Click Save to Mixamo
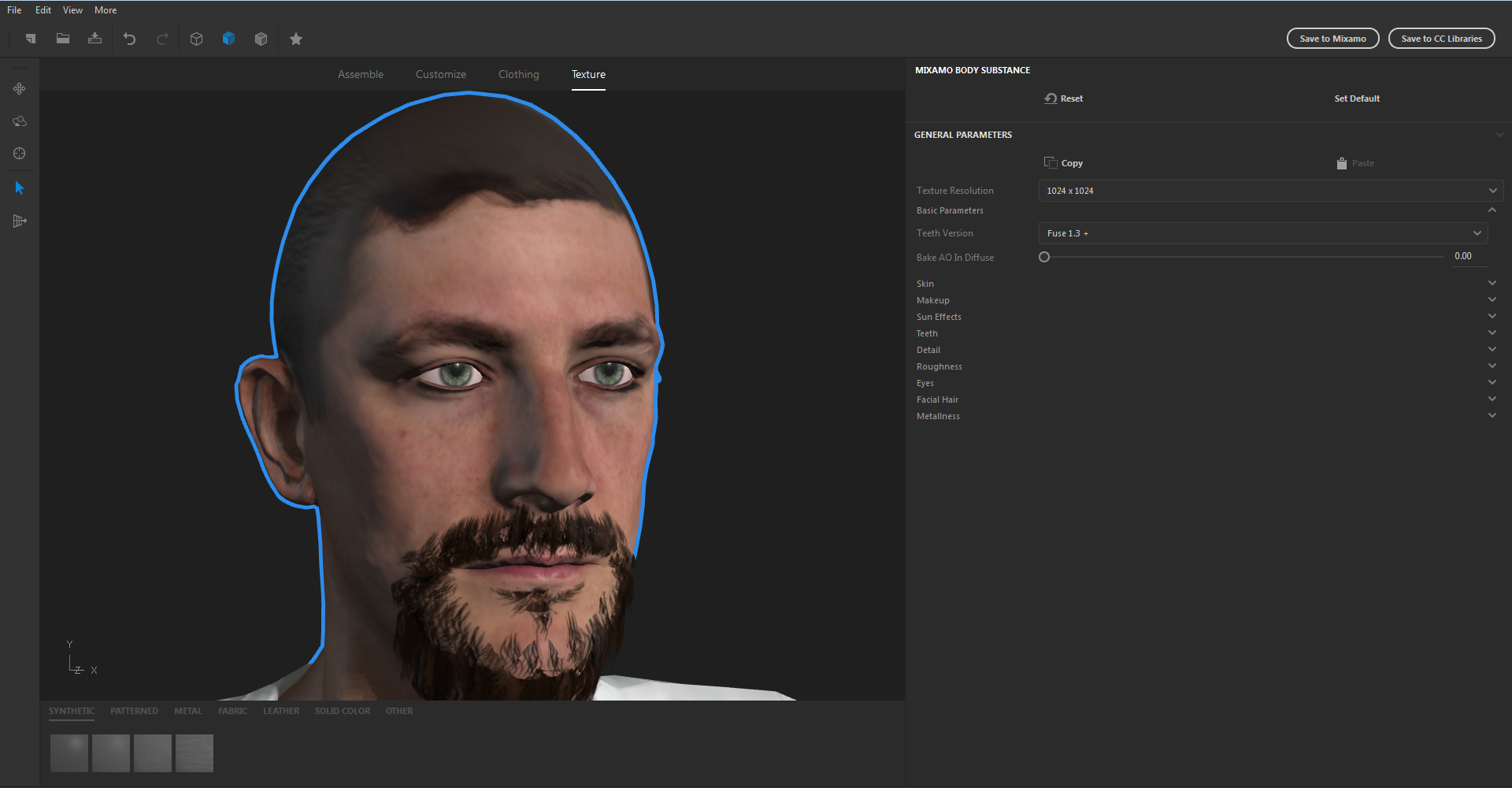The image size is (1512, 788). pyautogui.click(x=1332, y=38)
